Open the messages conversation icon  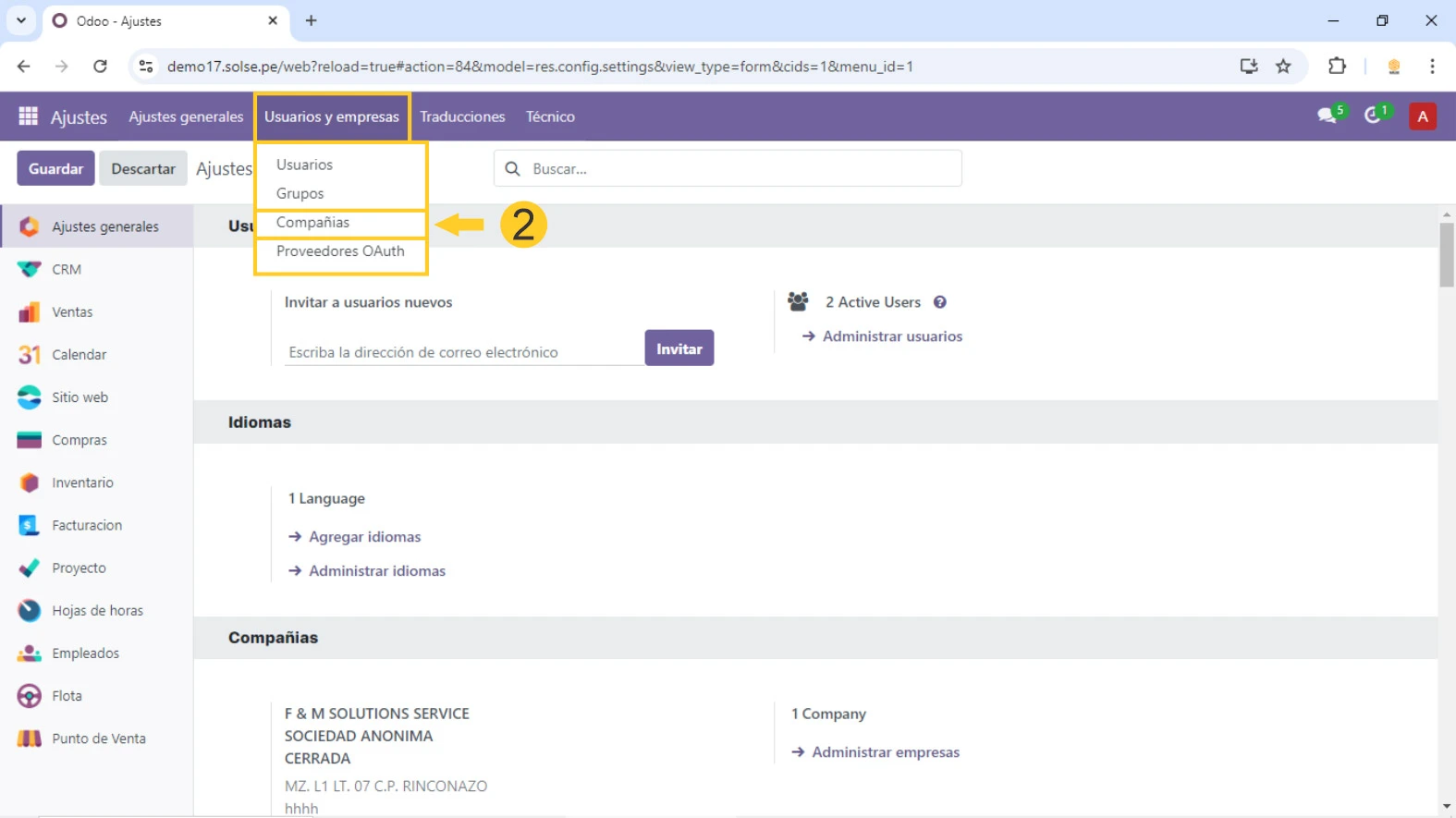(x=1328, y=116)
